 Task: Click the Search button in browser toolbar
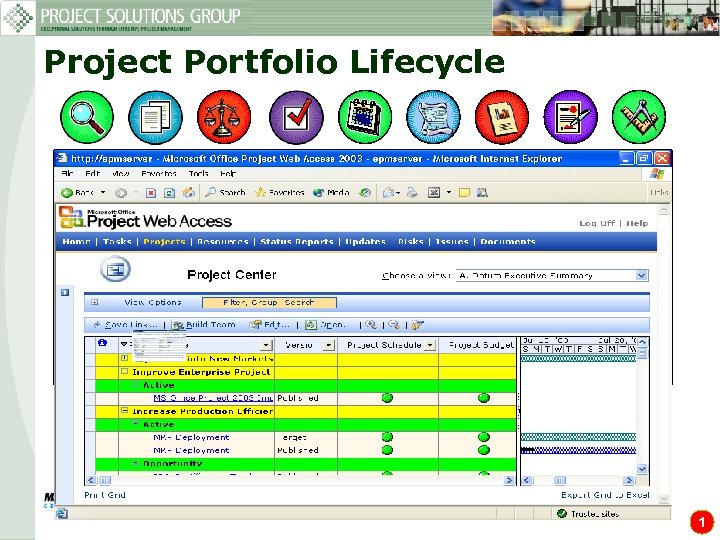[x=225, y=192]
